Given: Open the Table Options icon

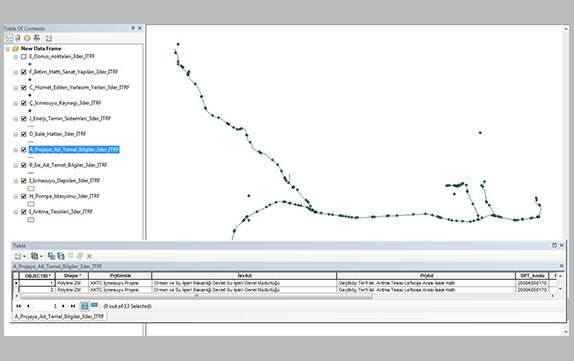Looking at the screenshot, I should pyautogui.click(x=17, y=256).
